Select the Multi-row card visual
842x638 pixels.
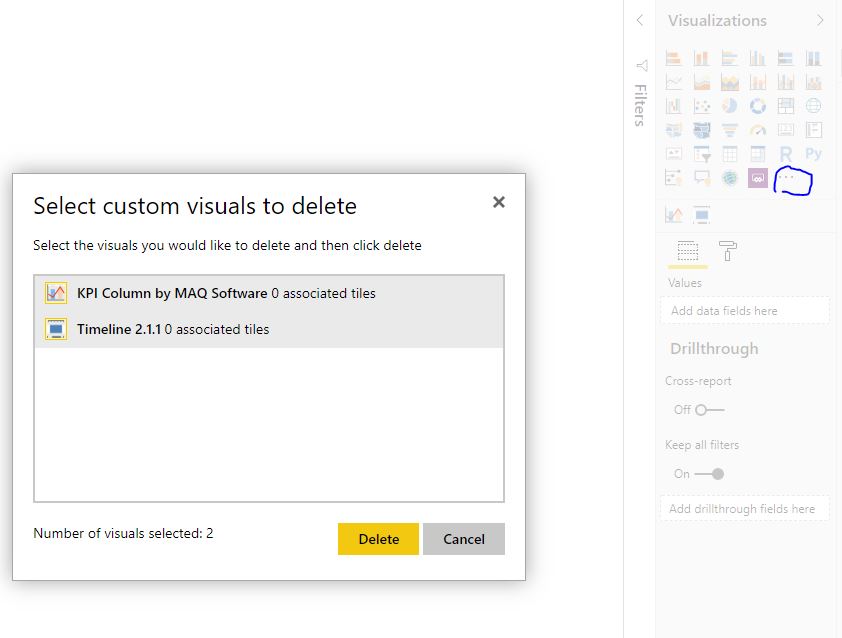click(813, 130)
